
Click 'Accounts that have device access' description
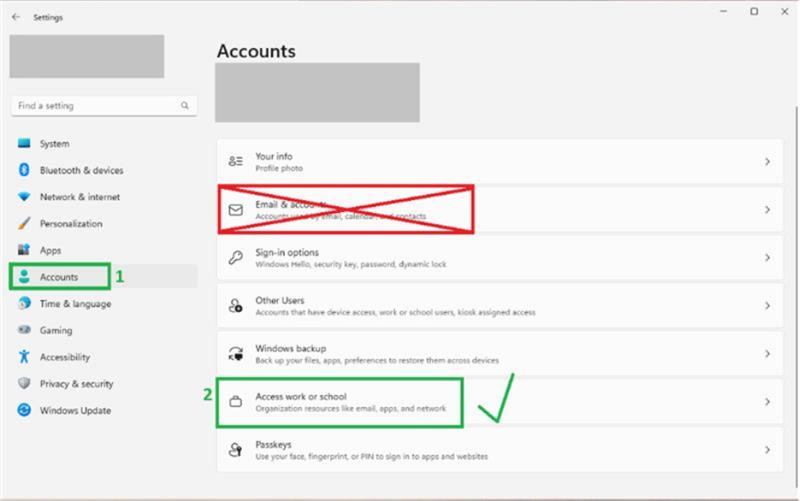tap(395, 312)
